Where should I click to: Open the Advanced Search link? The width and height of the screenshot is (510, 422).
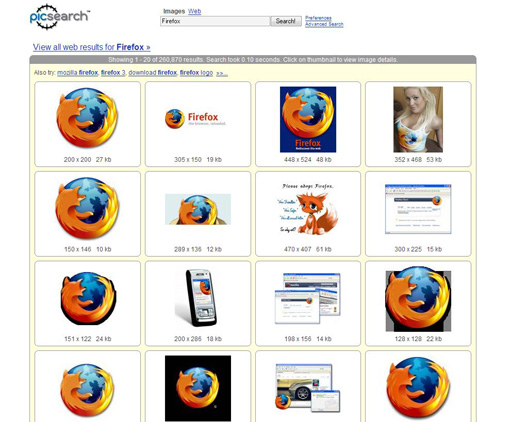coord(324,24)
